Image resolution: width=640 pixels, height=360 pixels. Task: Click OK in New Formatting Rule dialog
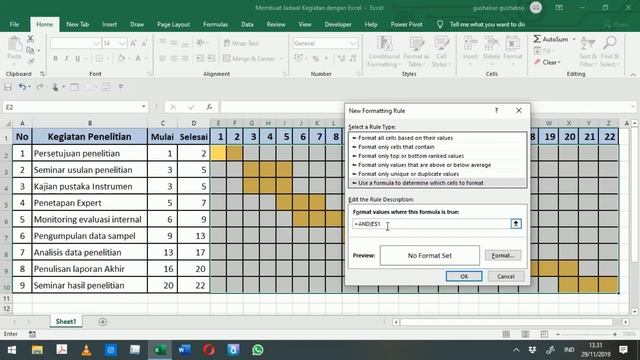[464, 276]
